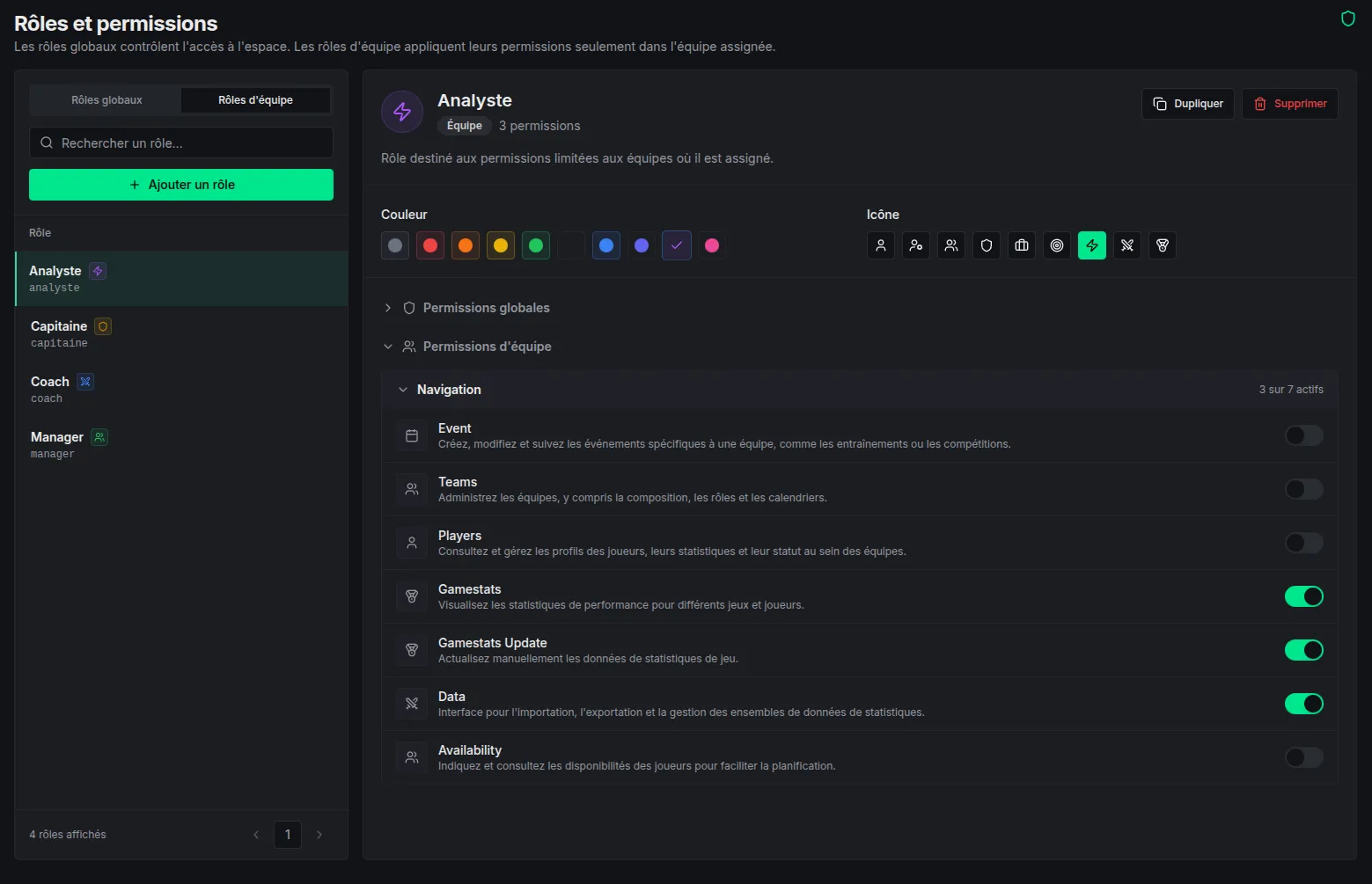Go to the previous page of roles
This screenshot has width=1372, height=884.
coord(256,835)
